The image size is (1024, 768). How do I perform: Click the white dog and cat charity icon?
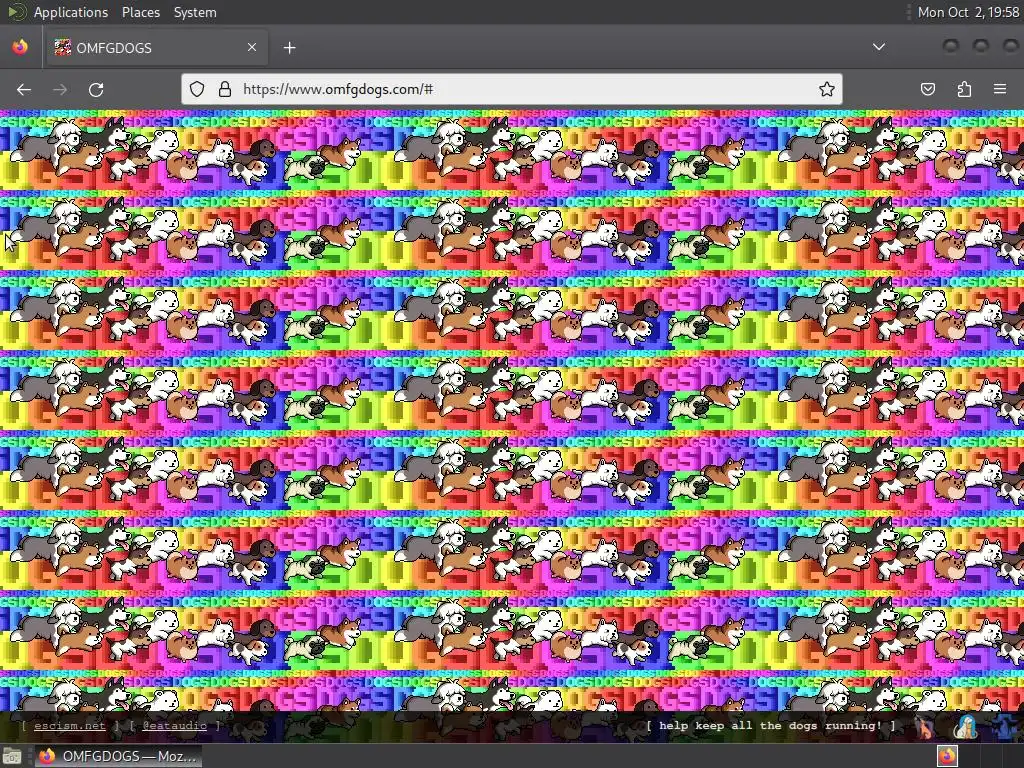click(965, 726)
